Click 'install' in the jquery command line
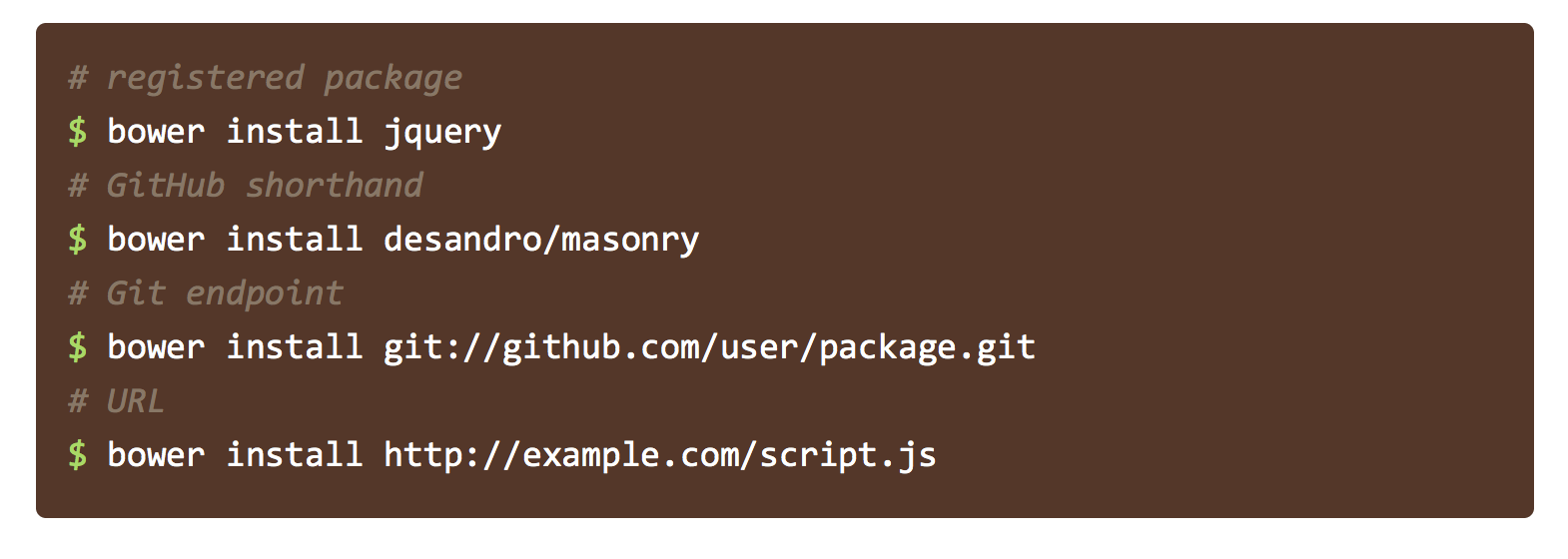 pos(295,131)
